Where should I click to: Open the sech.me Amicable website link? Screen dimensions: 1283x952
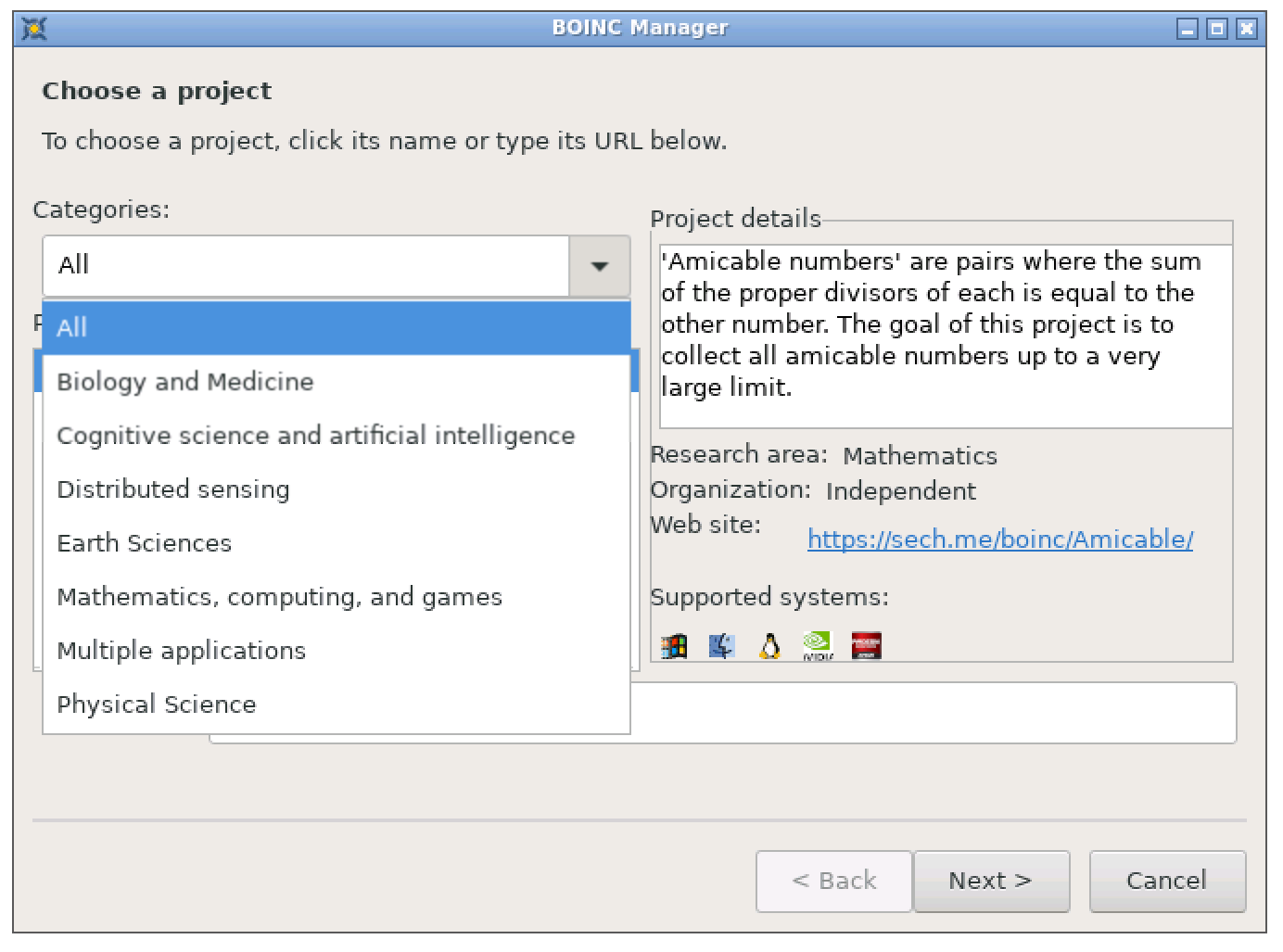(1000, 539)
